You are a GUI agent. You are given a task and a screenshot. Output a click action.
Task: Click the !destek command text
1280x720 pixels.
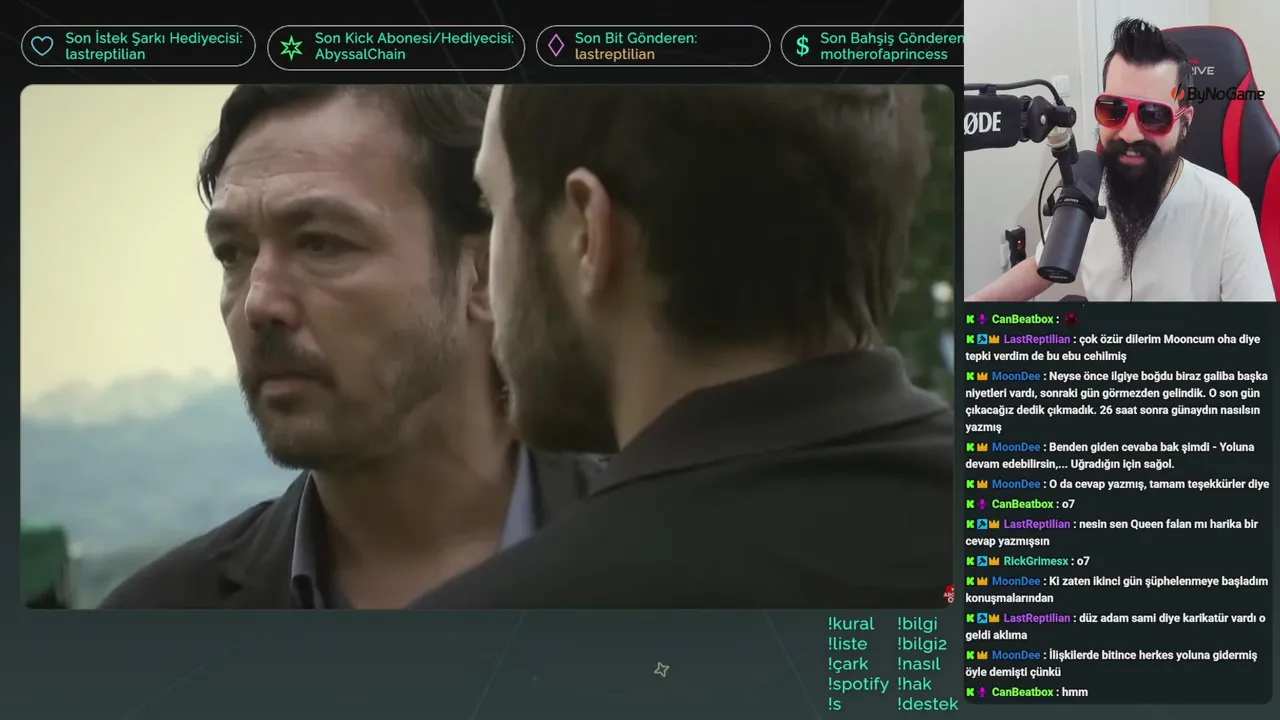(x=927, y=704)
